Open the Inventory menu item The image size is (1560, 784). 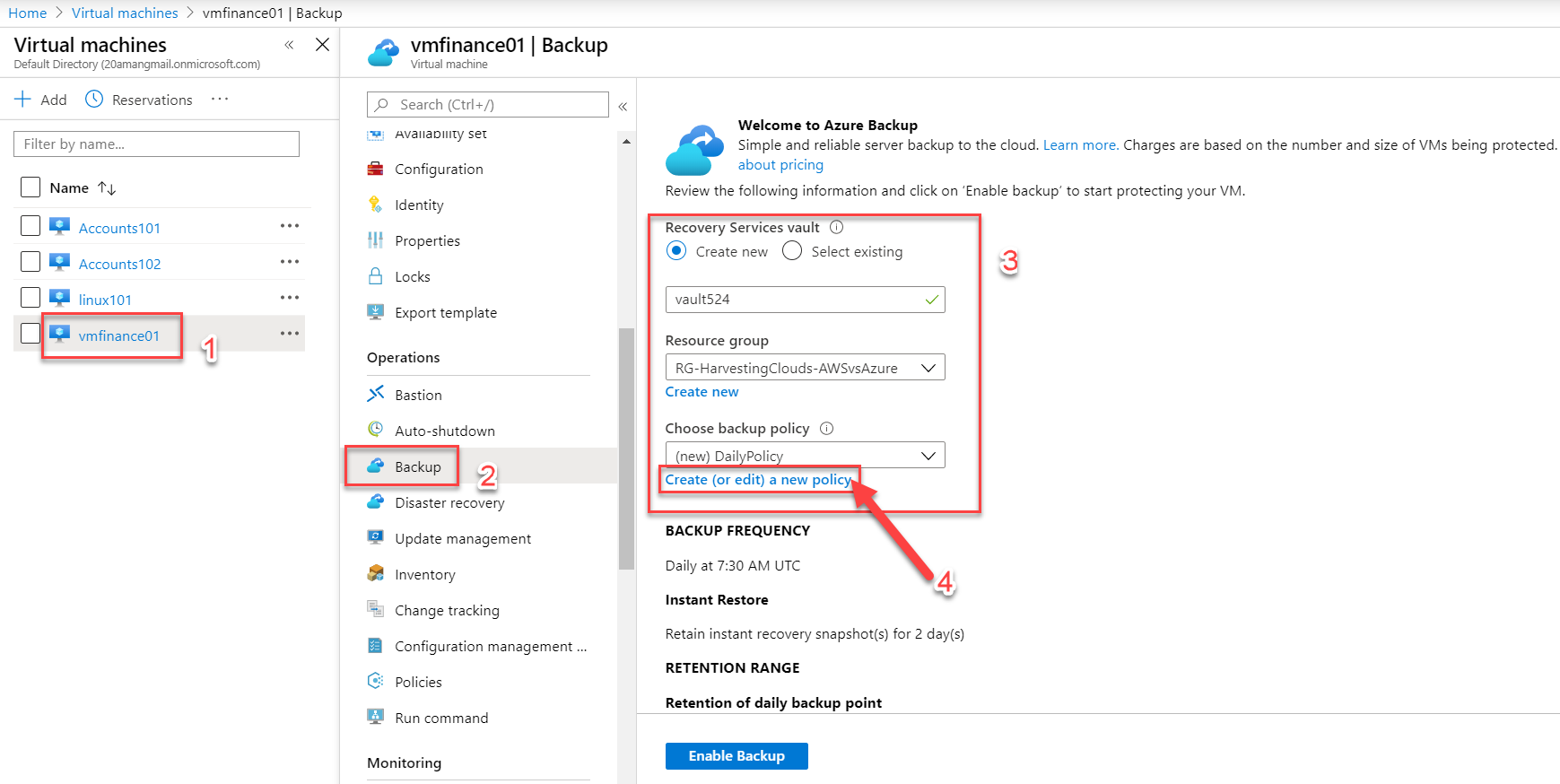pyautogui.click(x=425, y=574)
